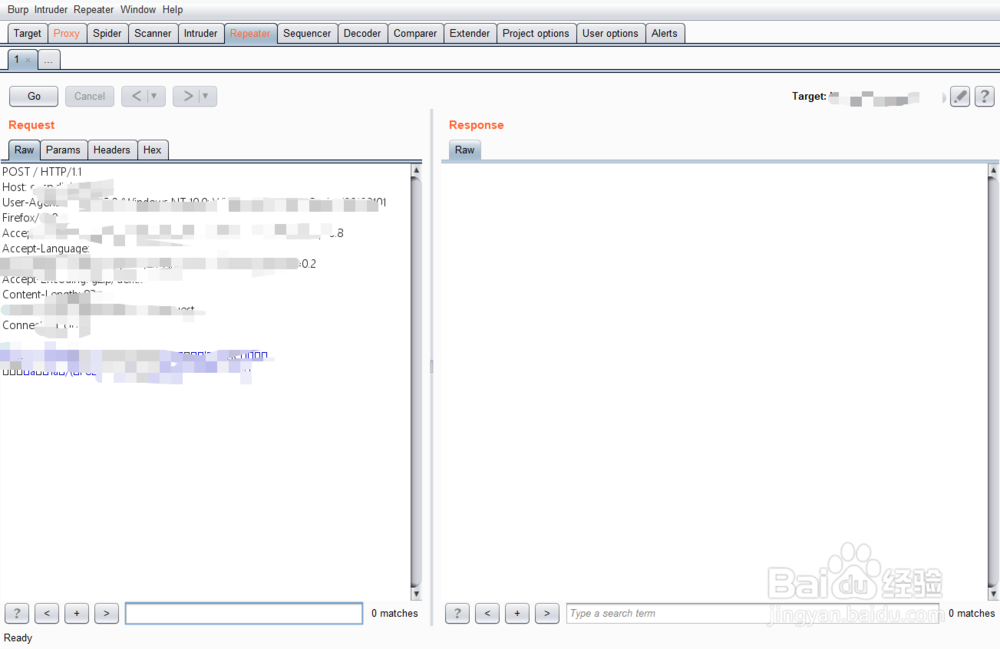1000x649 pixels.
Task: Open the Alerts tab
Action: pos(665,33)
